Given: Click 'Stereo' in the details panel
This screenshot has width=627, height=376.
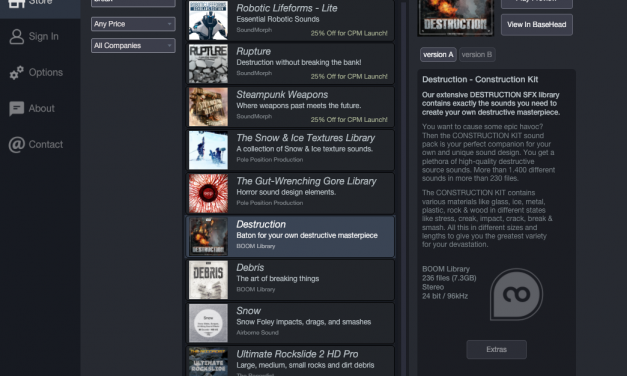Looking at the screenshot, I should [x=433, y=287].
